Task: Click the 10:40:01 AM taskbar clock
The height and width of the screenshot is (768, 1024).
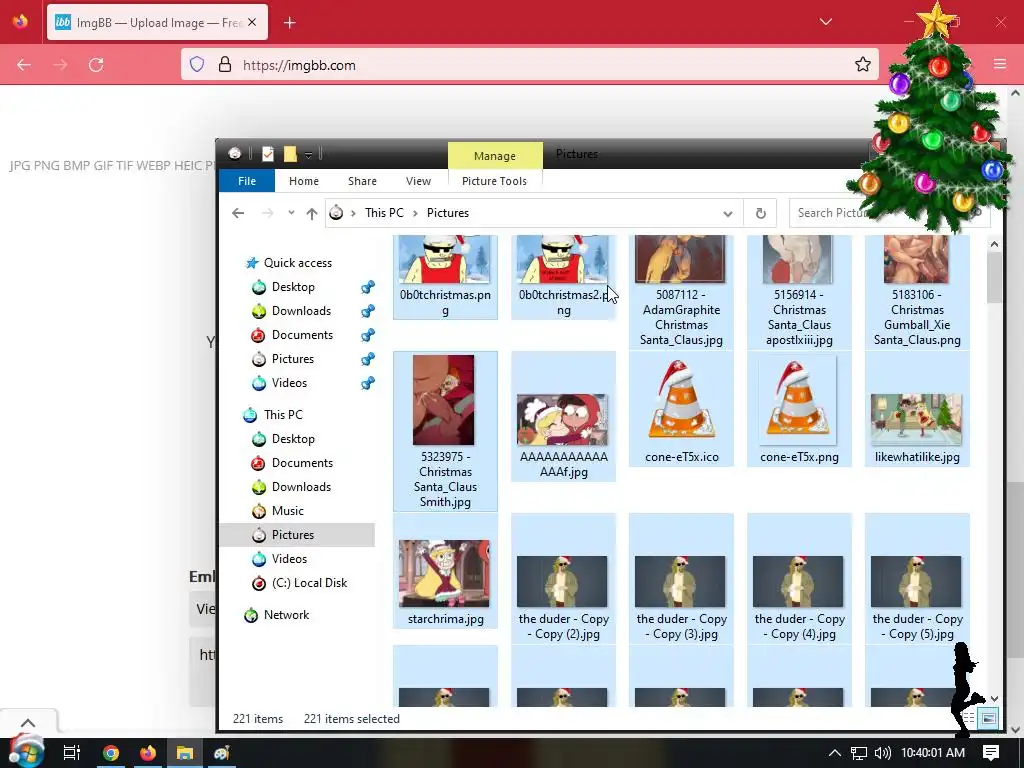Action: click(x=933, y=753)
